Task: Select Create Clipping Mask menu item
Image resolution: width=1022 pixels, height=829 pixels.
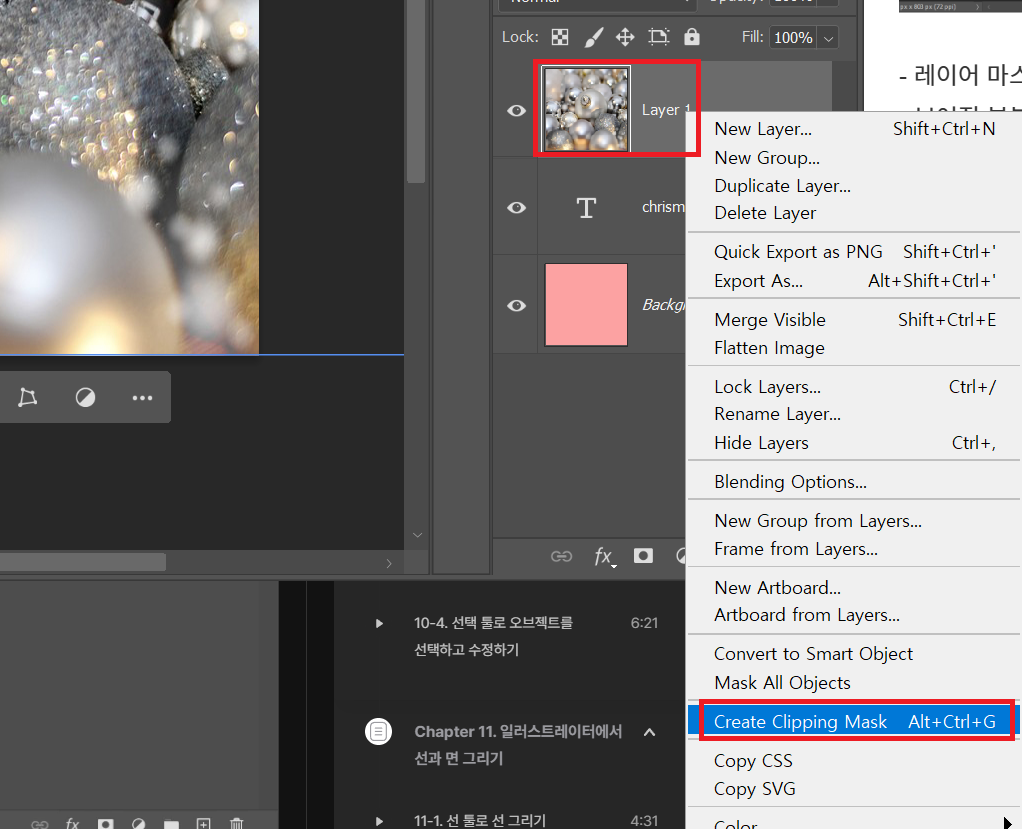Action: click(854, 722)
